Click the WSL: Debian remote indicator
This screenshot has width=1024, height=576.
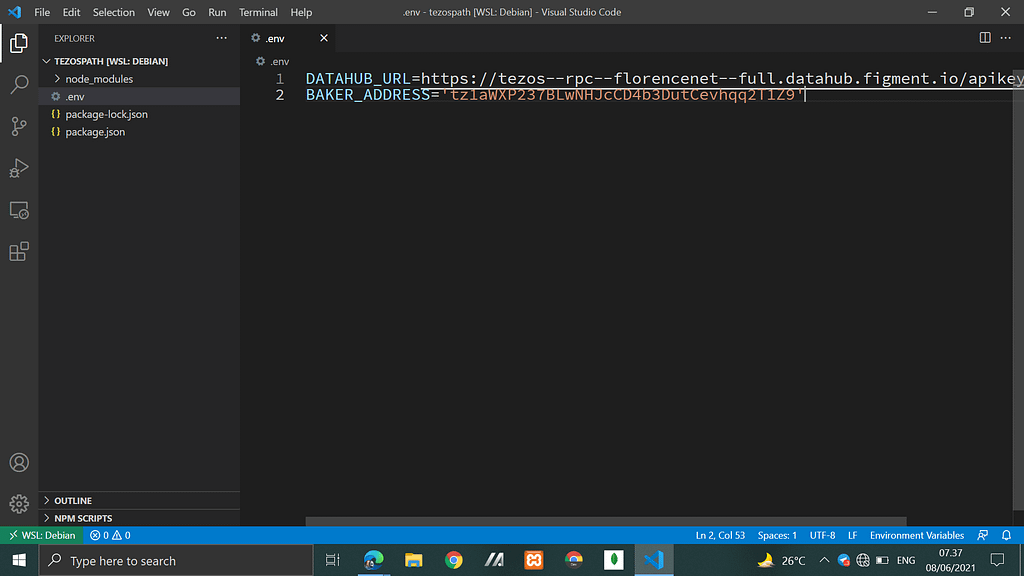point(42,535)
